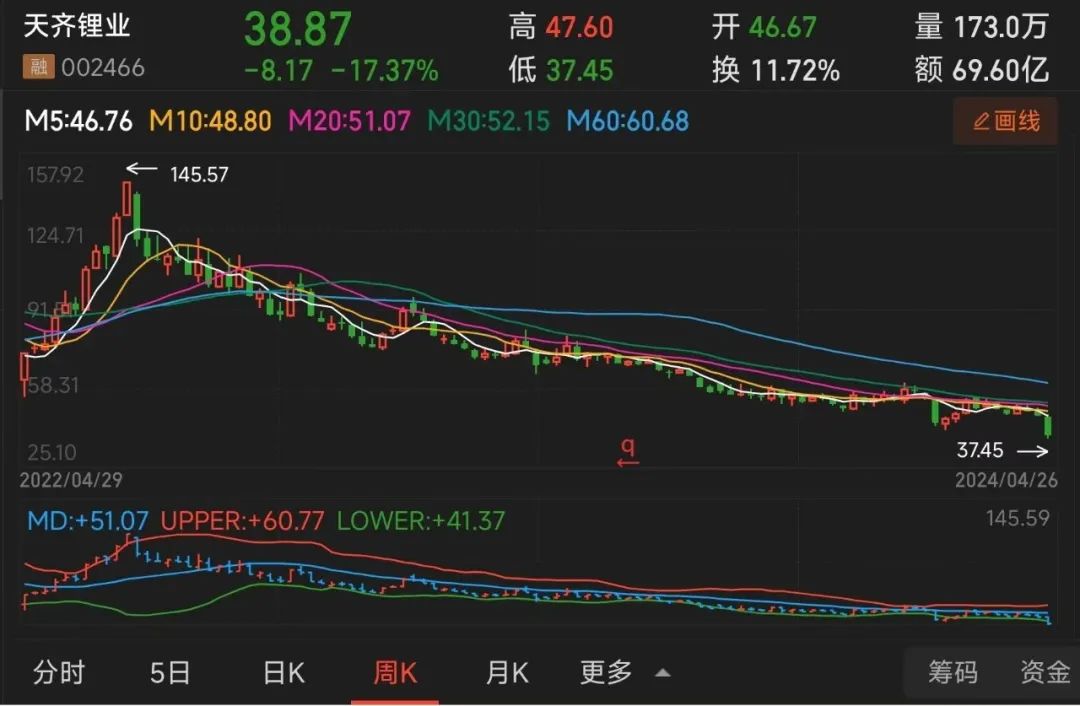Screen dimensions: 1080x706
Task: Click the amount value 69.60亿
Action: pos(1001,70)
